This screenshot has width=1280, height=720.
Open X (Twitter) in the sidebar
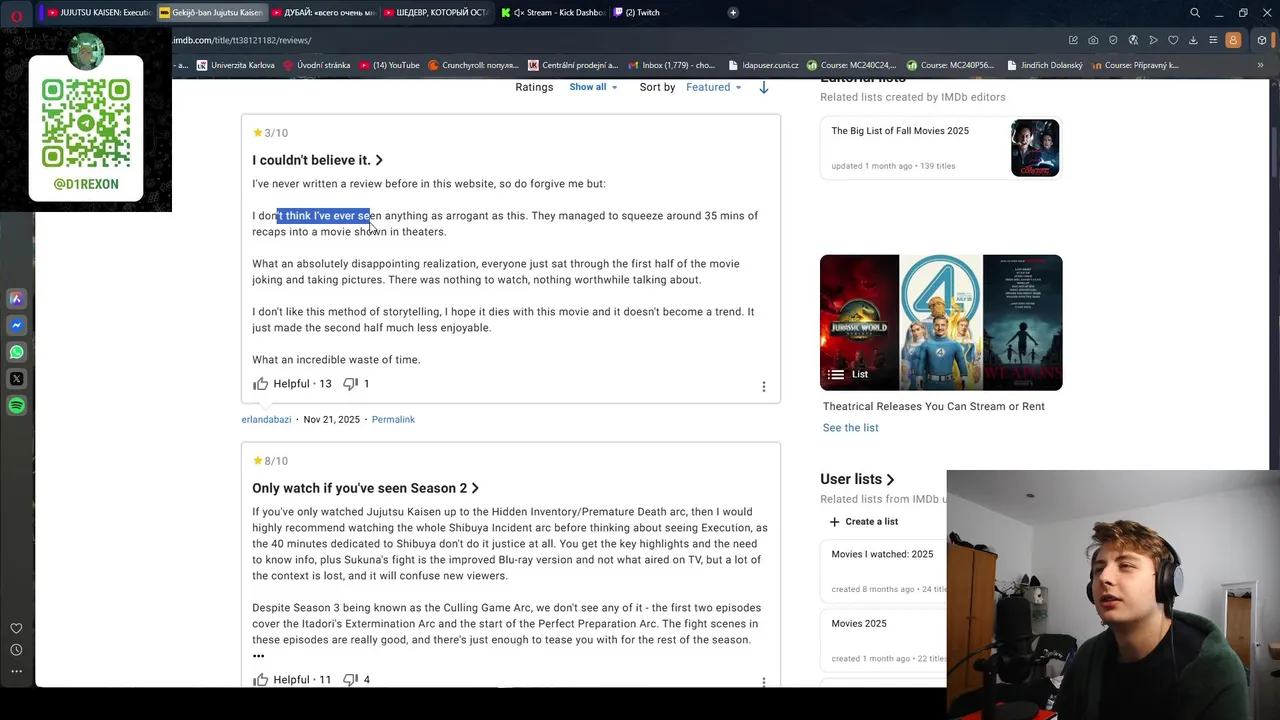coord(16,379)
